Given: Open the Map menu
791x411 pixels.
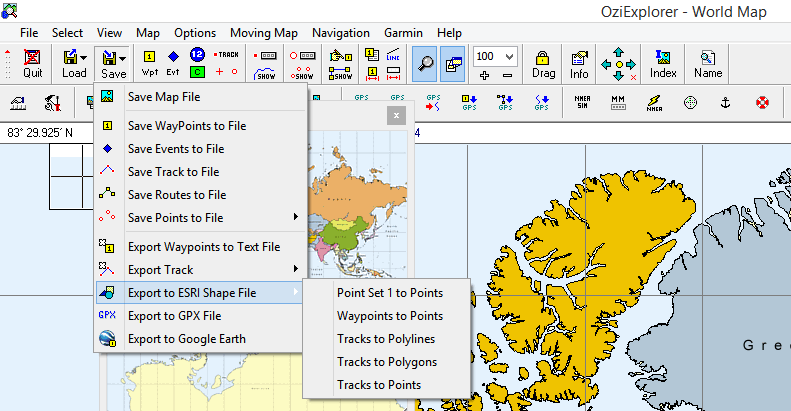Looking at the screenshot, I should point(148,33).
